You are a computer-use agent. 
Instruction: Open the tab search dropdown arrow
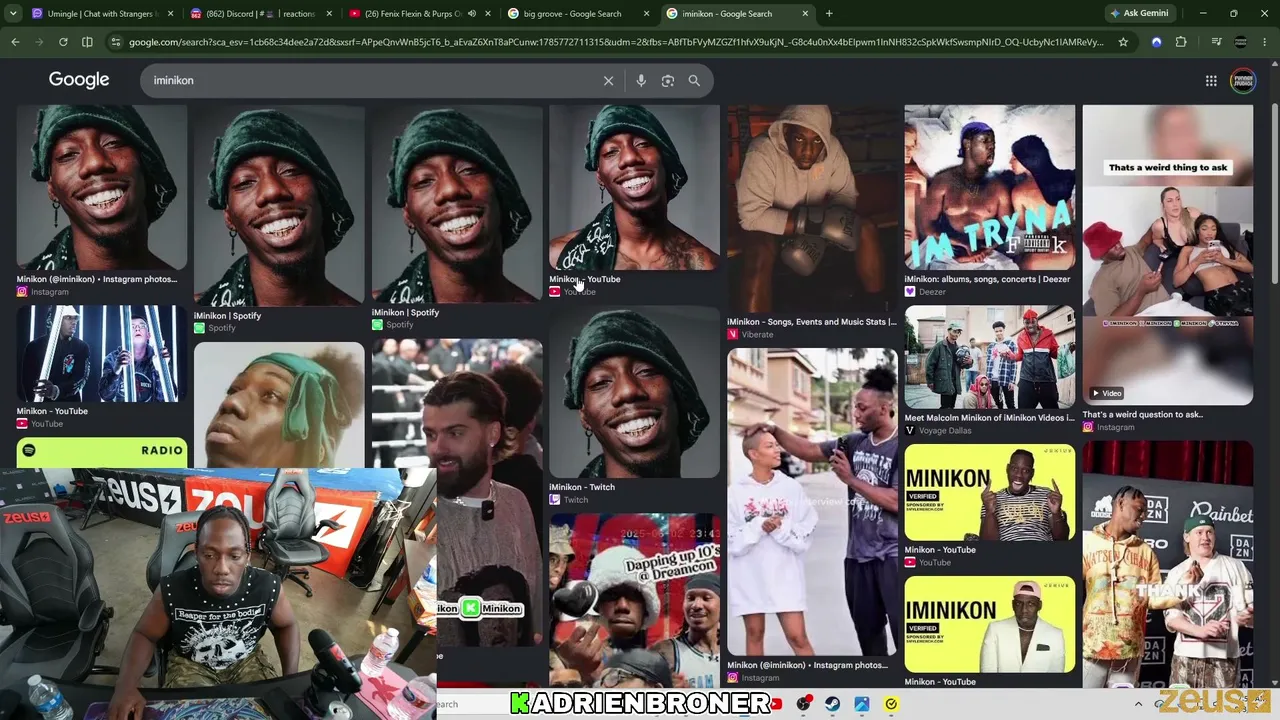[x=13, y=14]
